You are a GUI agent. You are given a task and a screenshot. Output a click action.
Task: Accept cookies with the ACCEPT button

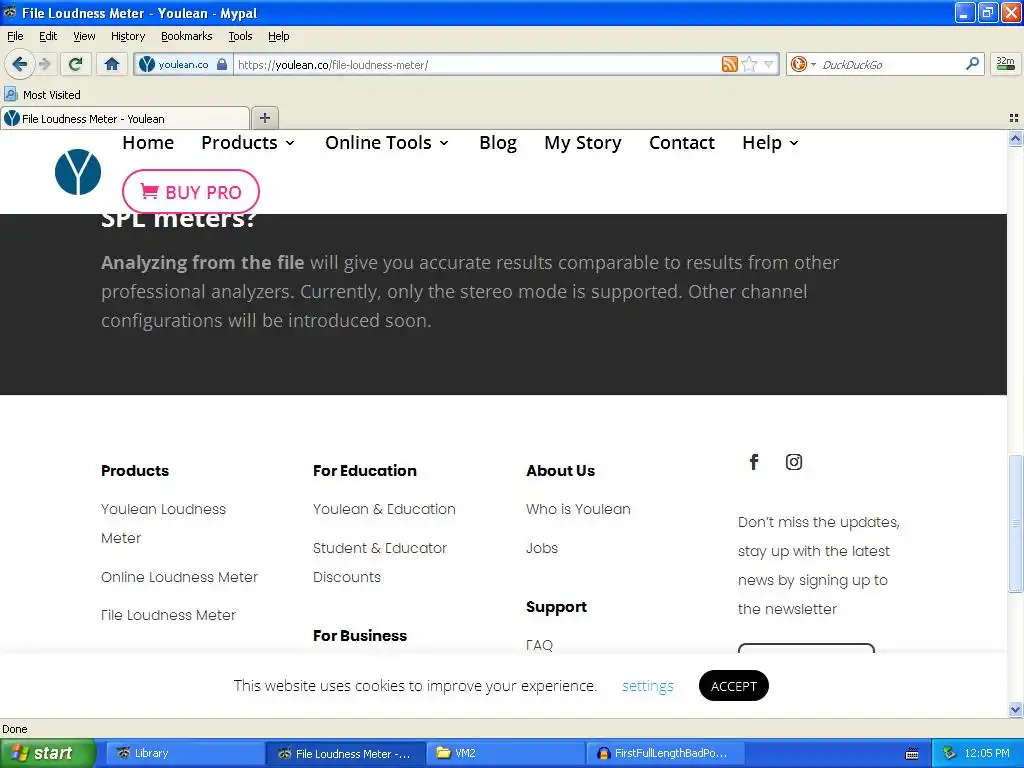click(x=733, y=686)
